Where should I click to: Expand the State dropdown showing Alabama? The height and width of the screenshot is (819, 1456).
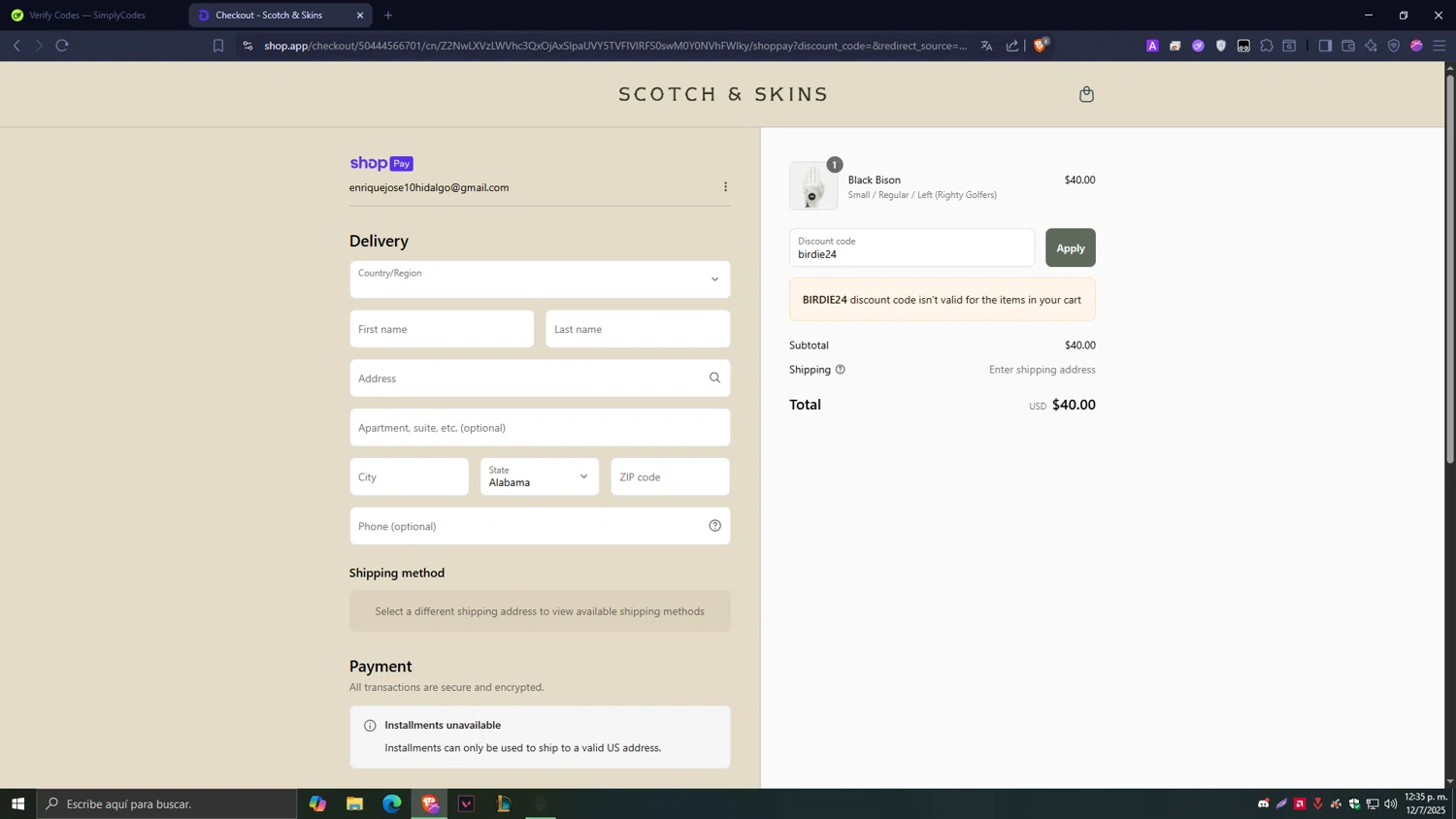540,476
